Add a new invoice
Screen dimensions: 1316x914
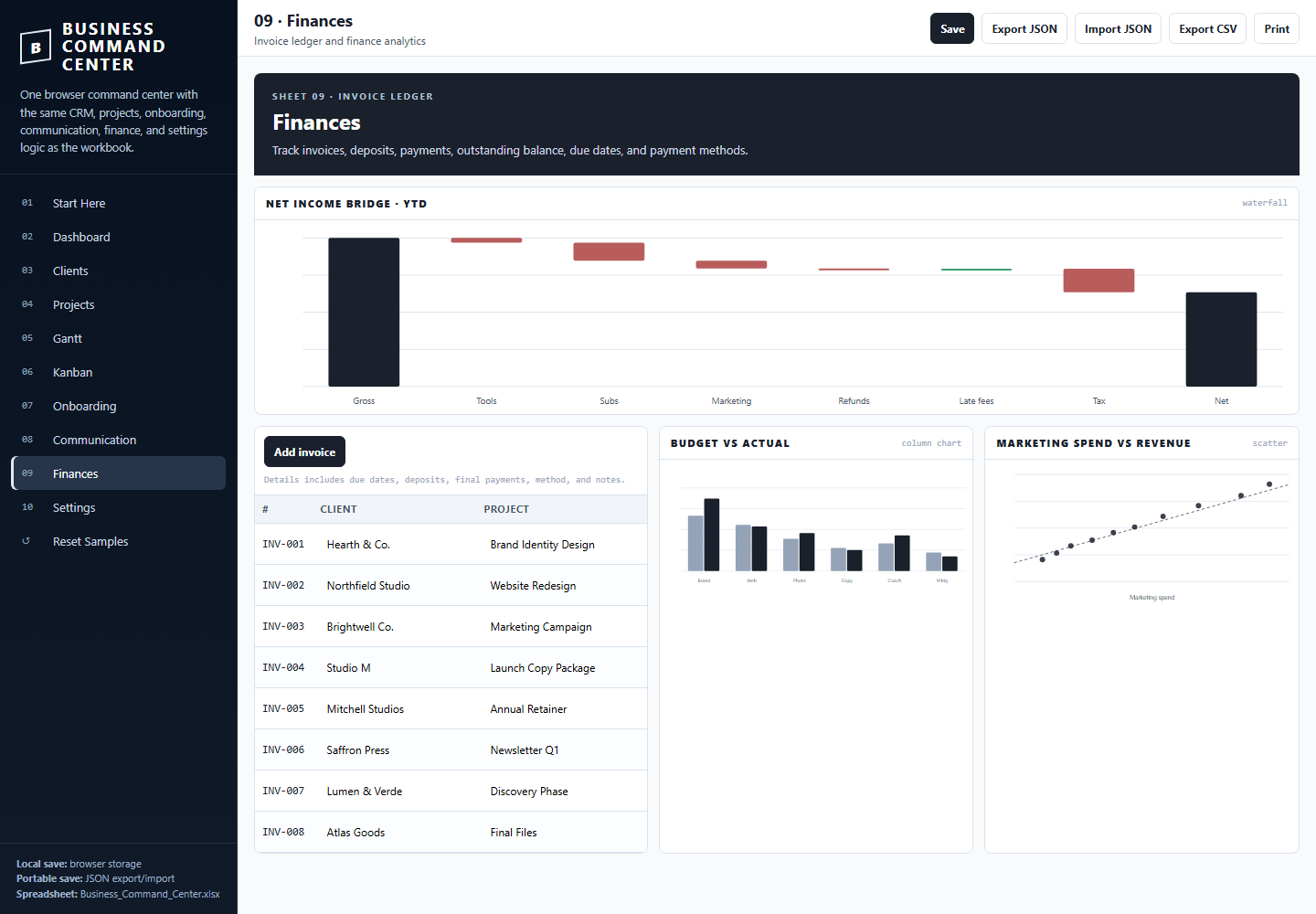point(304,452)
